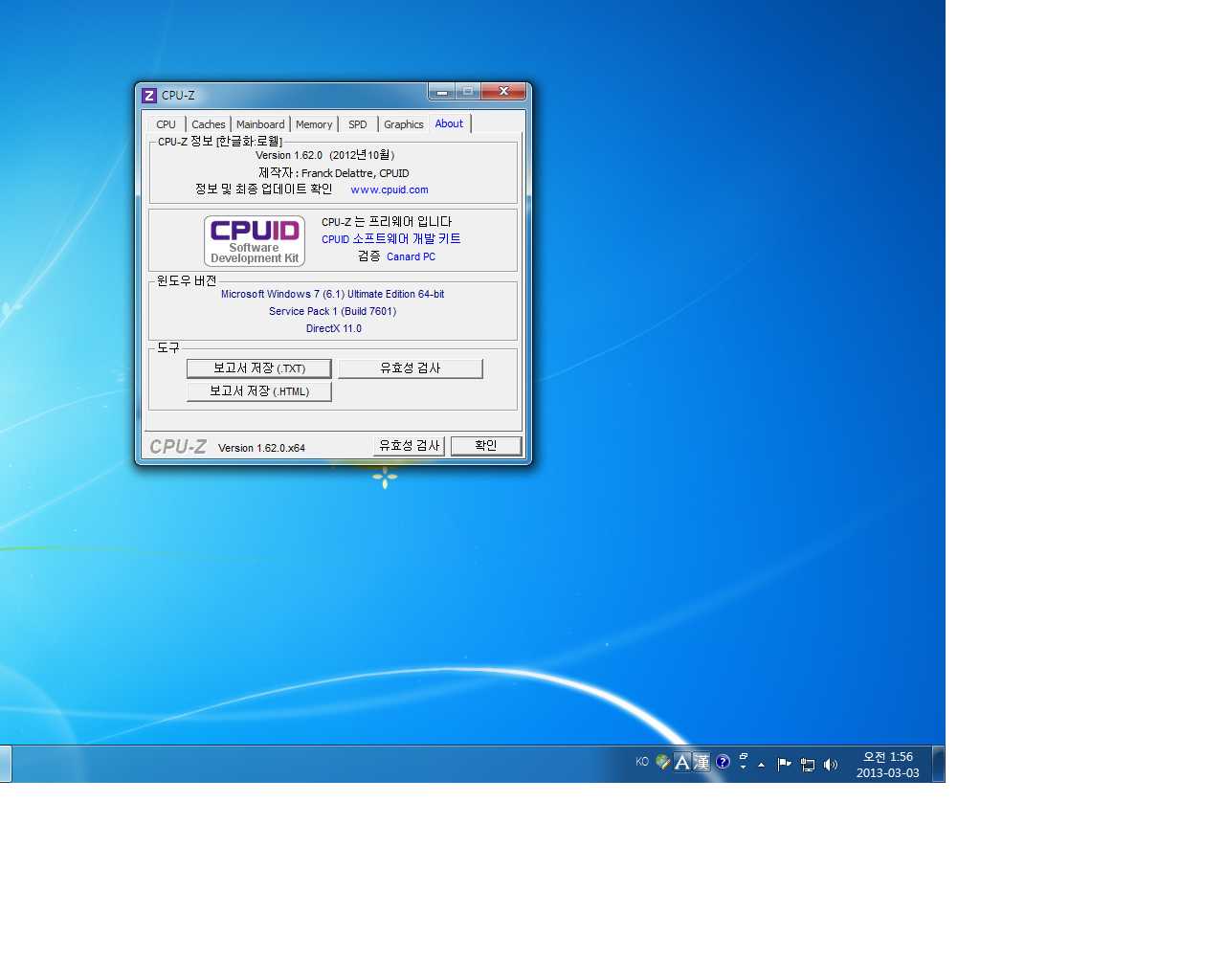
Task: Open the IME help question-mark icon
Action: (723, 762)
